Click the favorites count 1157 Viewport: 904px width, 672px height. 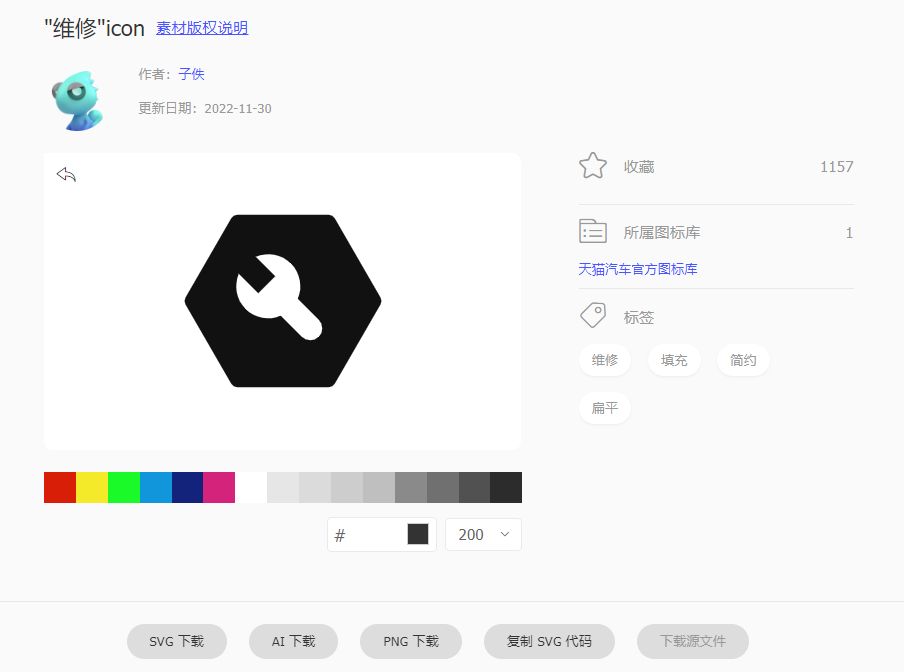pos(837,167)
